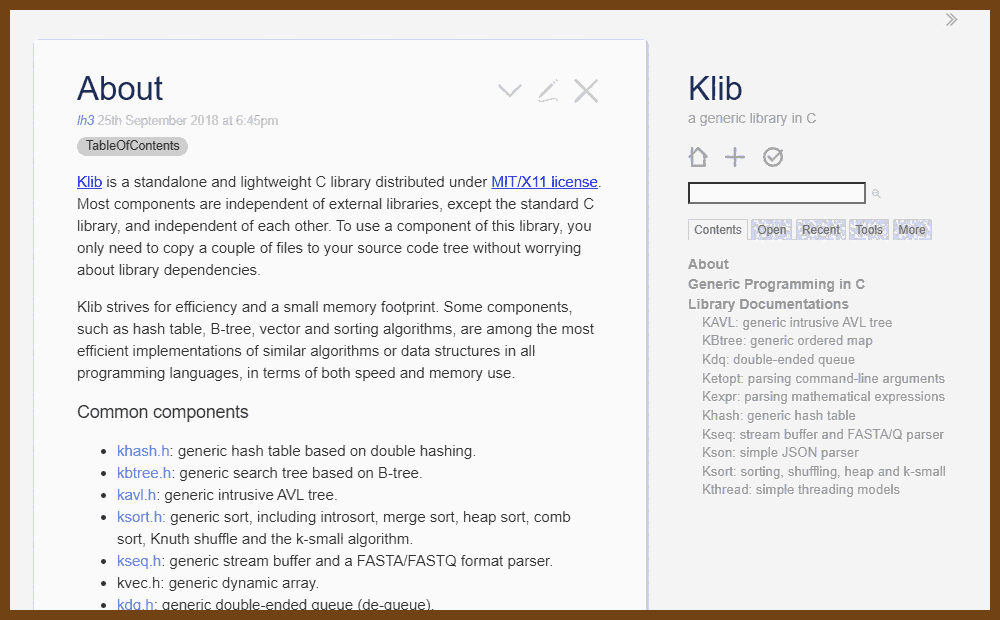
Task: Click the search magnifier icon
Action: 876,193
